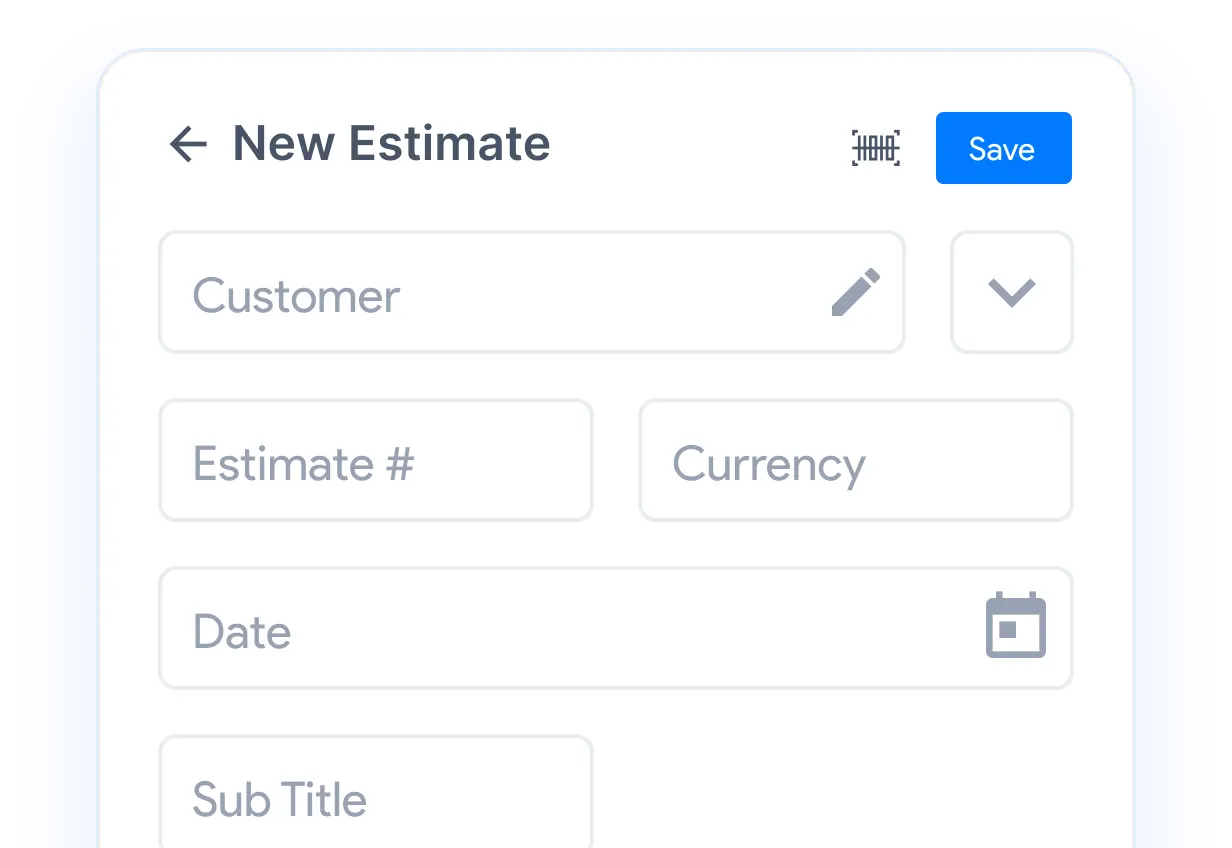Focus the Sub Title field

coord(376,792)
